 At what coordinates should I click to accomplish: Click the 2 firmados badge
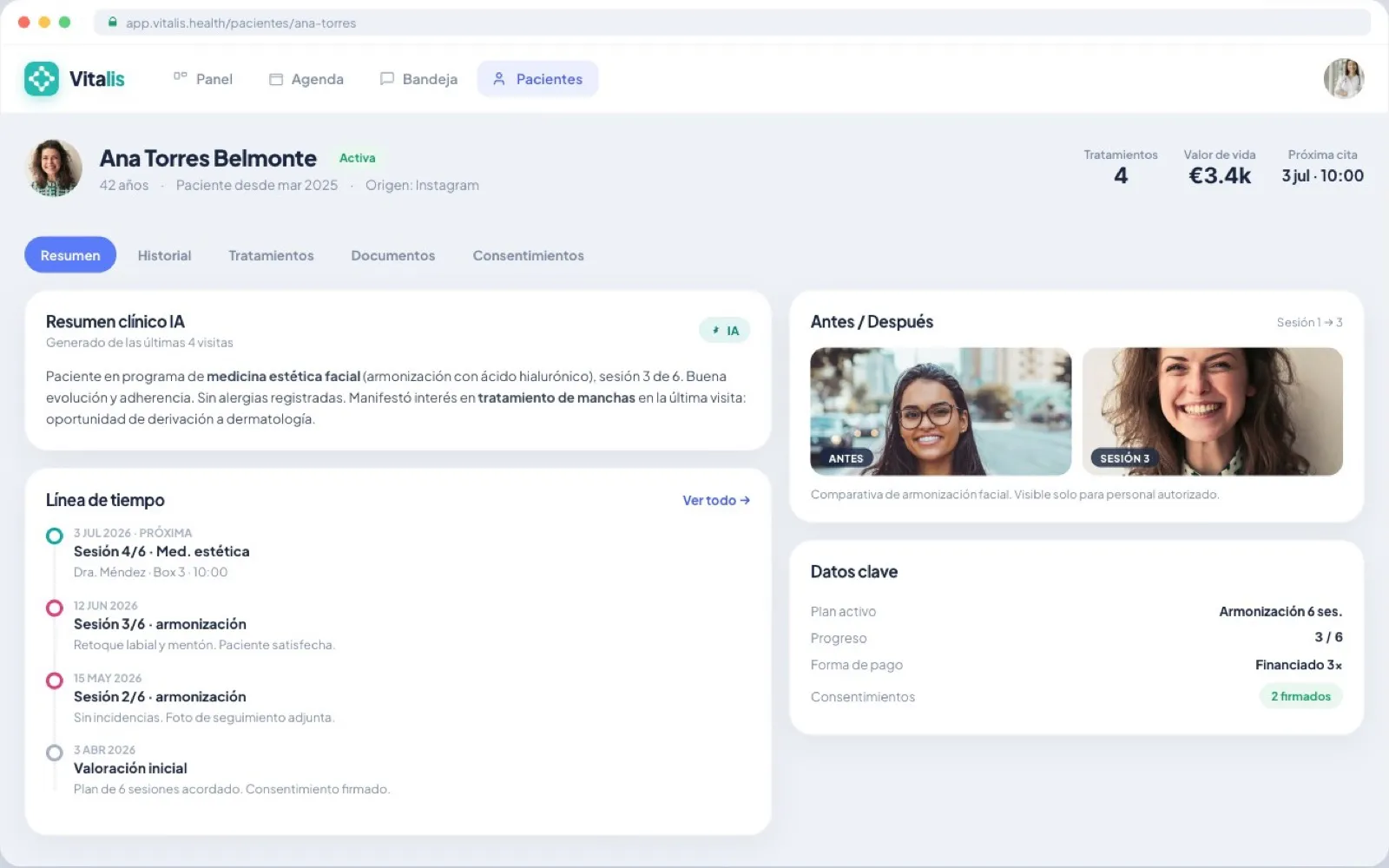tap(1300, 696)
